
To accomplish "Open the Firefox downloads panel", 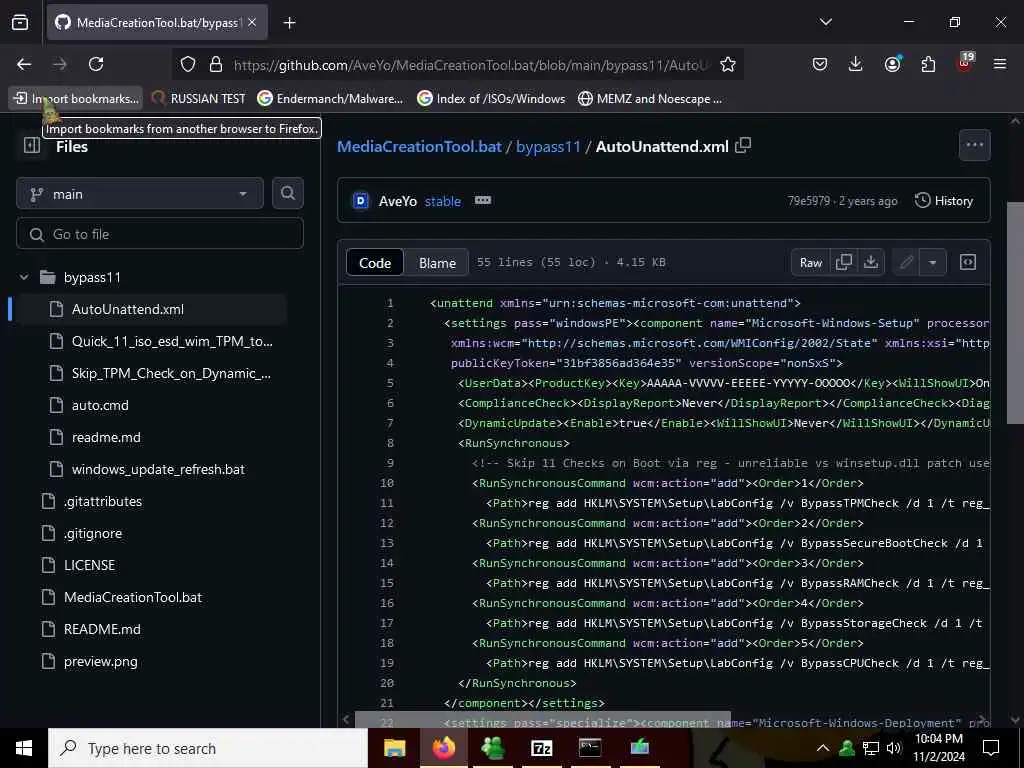I will click(x=856, y=64).
